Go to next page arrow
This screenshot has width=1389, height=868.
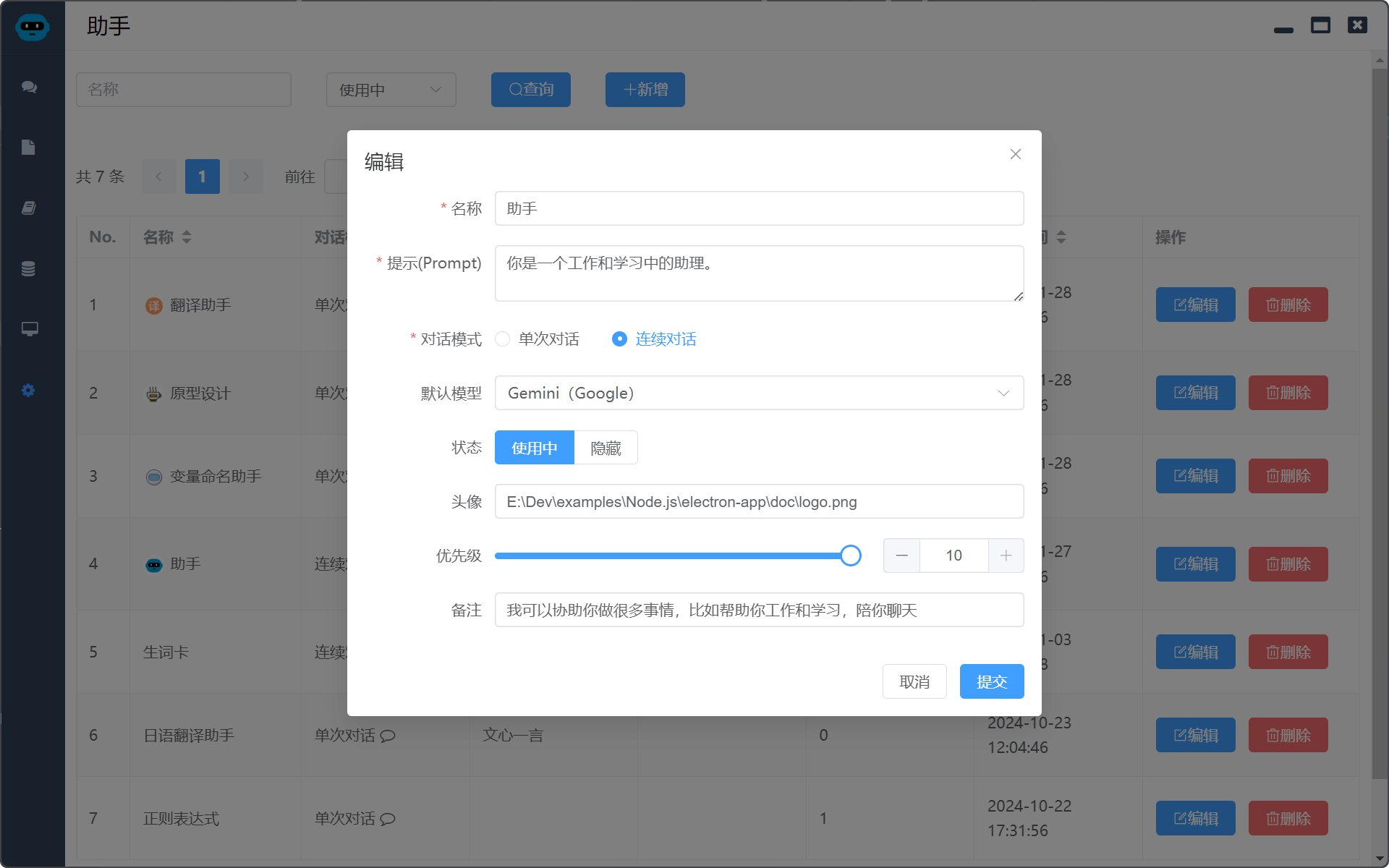[246, 176]
